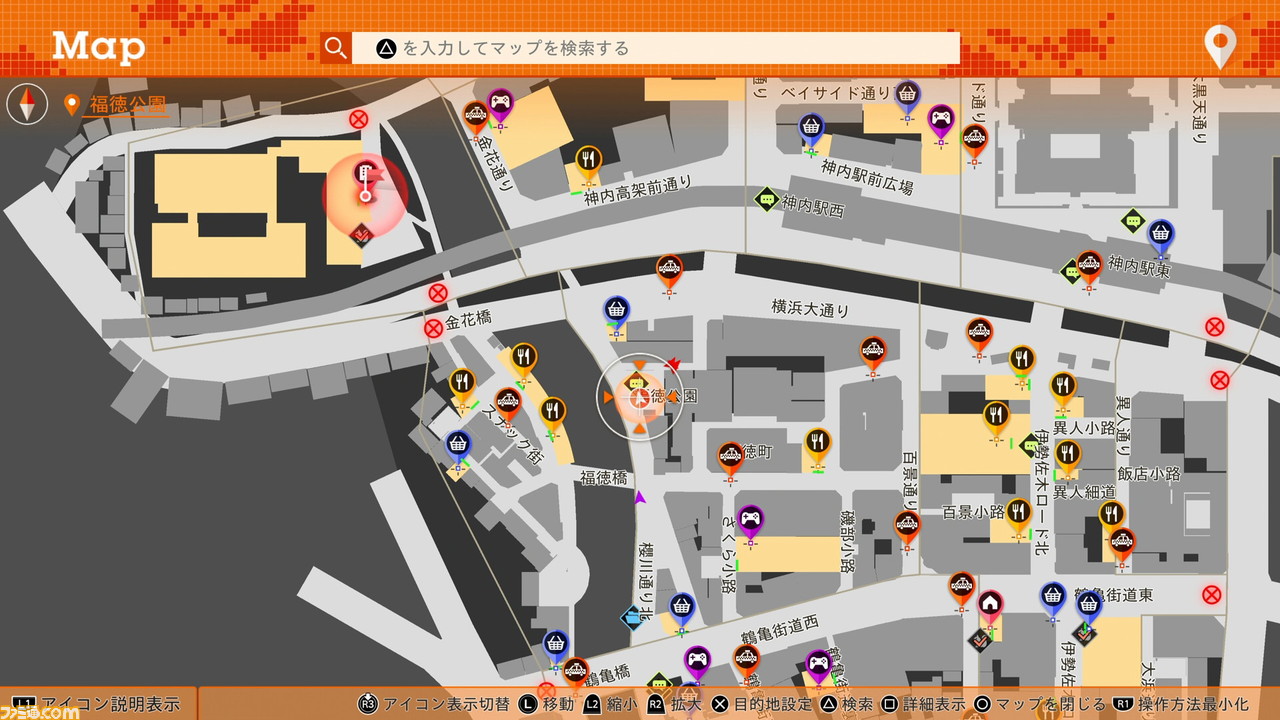Click the 詳細表示 details hint
The height and width of the screenshot is (720, 1280).
[923, 704]
